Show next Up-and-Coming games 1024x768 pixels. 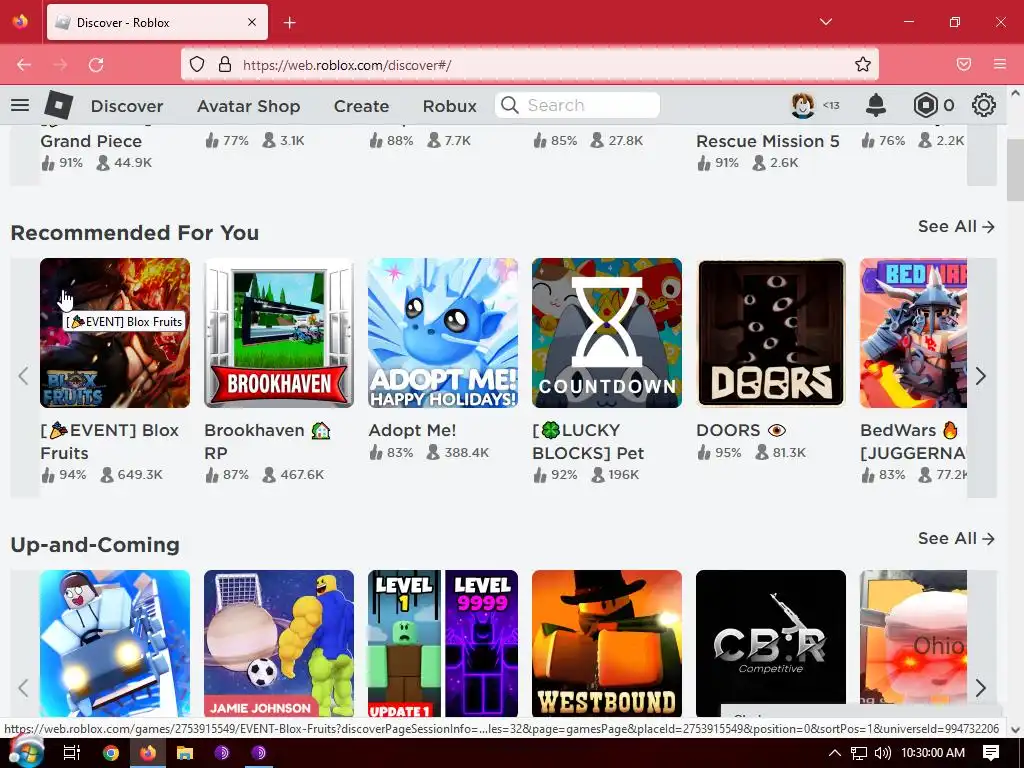click(981, 688)
